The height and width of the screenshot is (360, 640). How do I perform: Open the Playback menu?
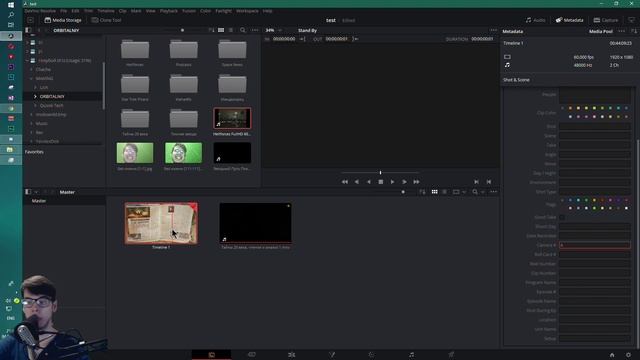point(169,11)
